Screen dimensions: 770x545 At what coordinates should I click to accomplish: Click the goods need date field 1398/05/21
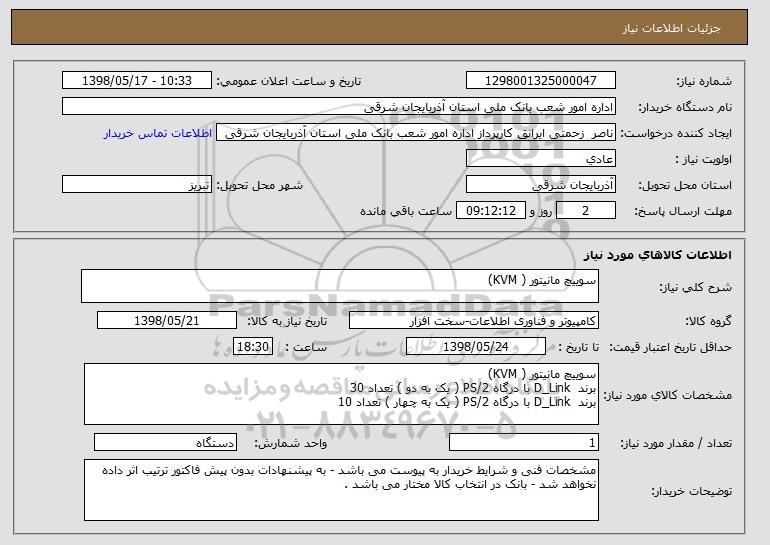tap(167, 321)
